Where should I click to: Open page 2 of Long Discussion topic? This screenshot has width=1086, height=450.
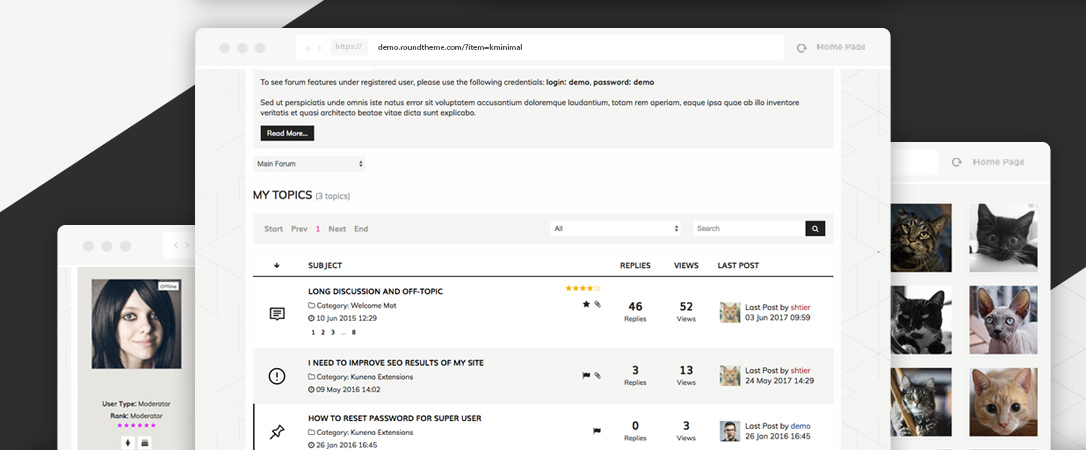point(323,332)
